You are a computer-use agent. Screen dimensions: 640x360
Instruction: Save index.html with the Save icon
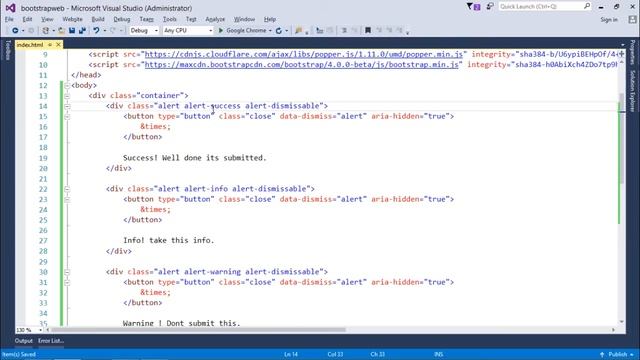tap(72, 31)
